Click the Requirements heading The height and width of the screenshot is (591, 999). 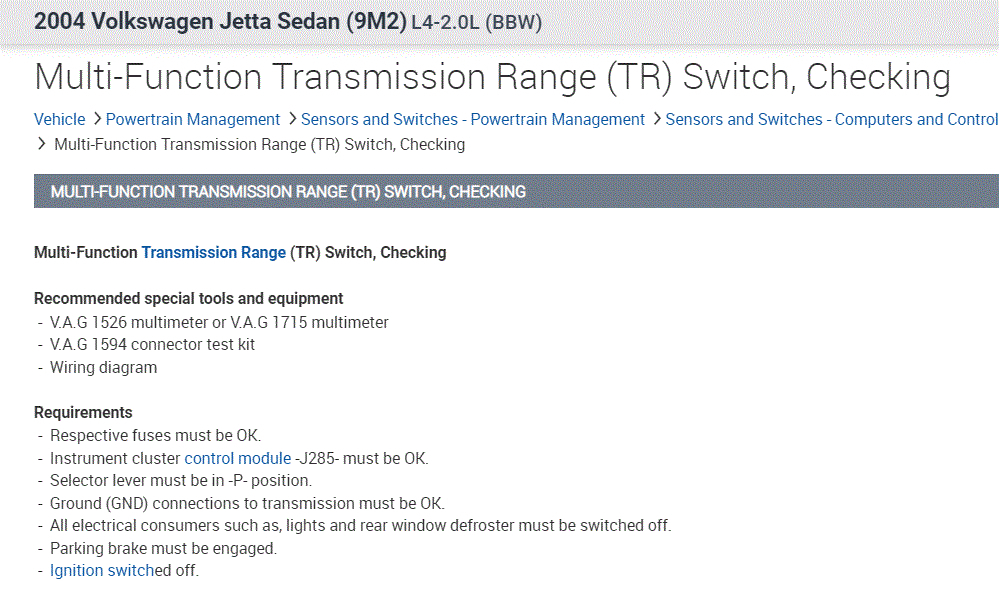coord(83,413)
